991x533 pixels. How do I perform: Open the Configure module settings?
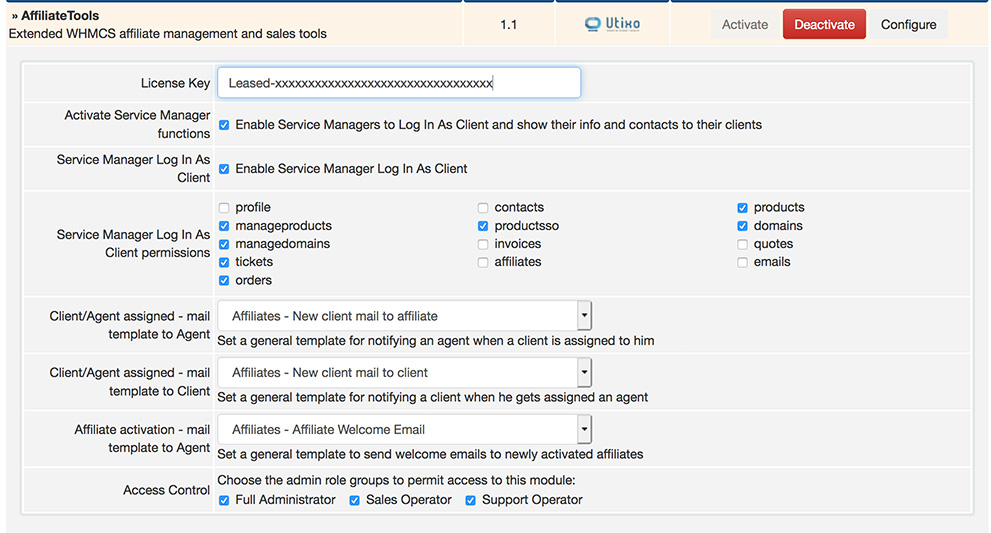908,25
